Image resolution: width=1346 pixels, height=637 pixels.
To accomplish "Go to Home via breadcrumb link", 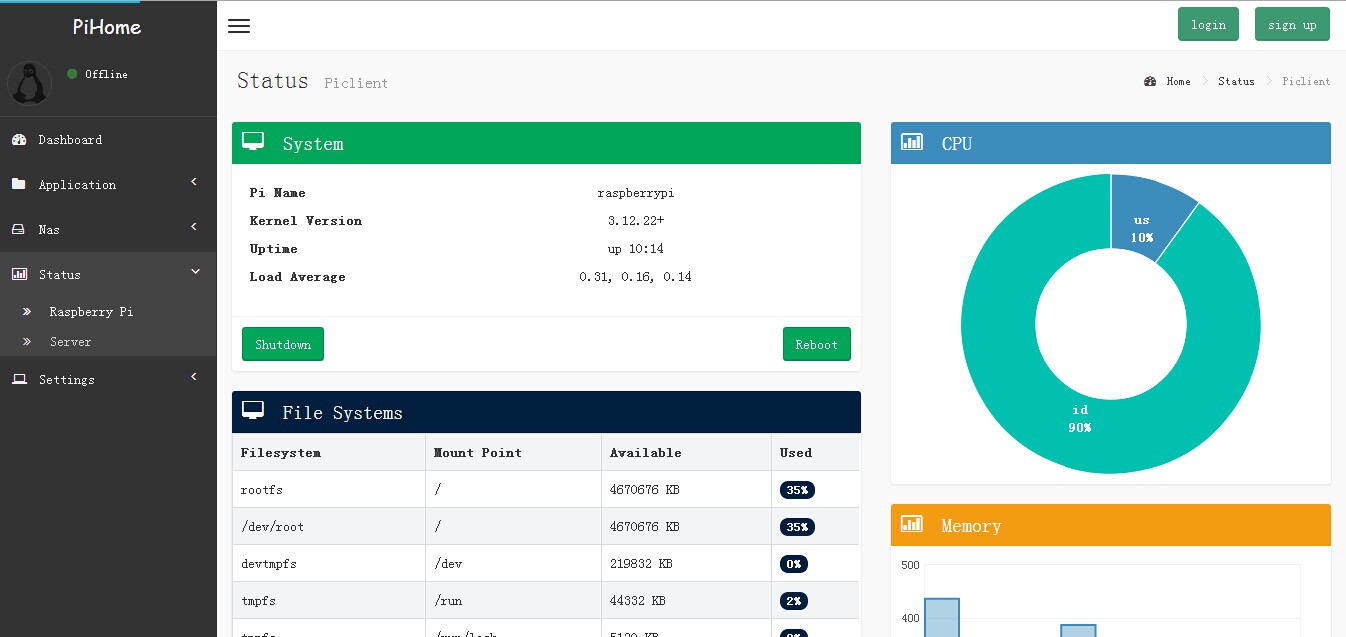I will [x=1177, y=82].
